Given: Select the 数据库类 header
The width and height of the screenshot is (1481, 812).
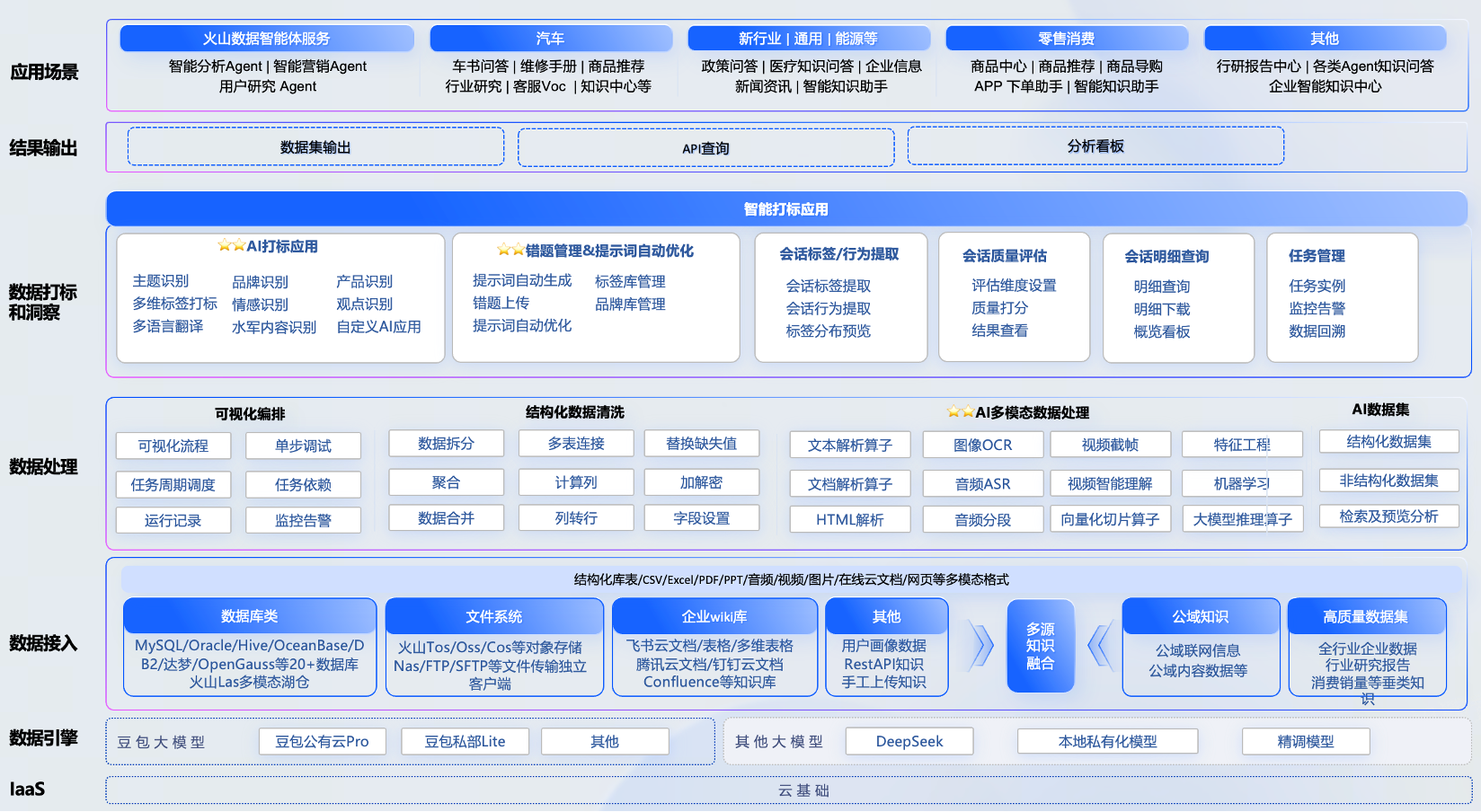Looking at the screenshot, I should tap(250, 616).
